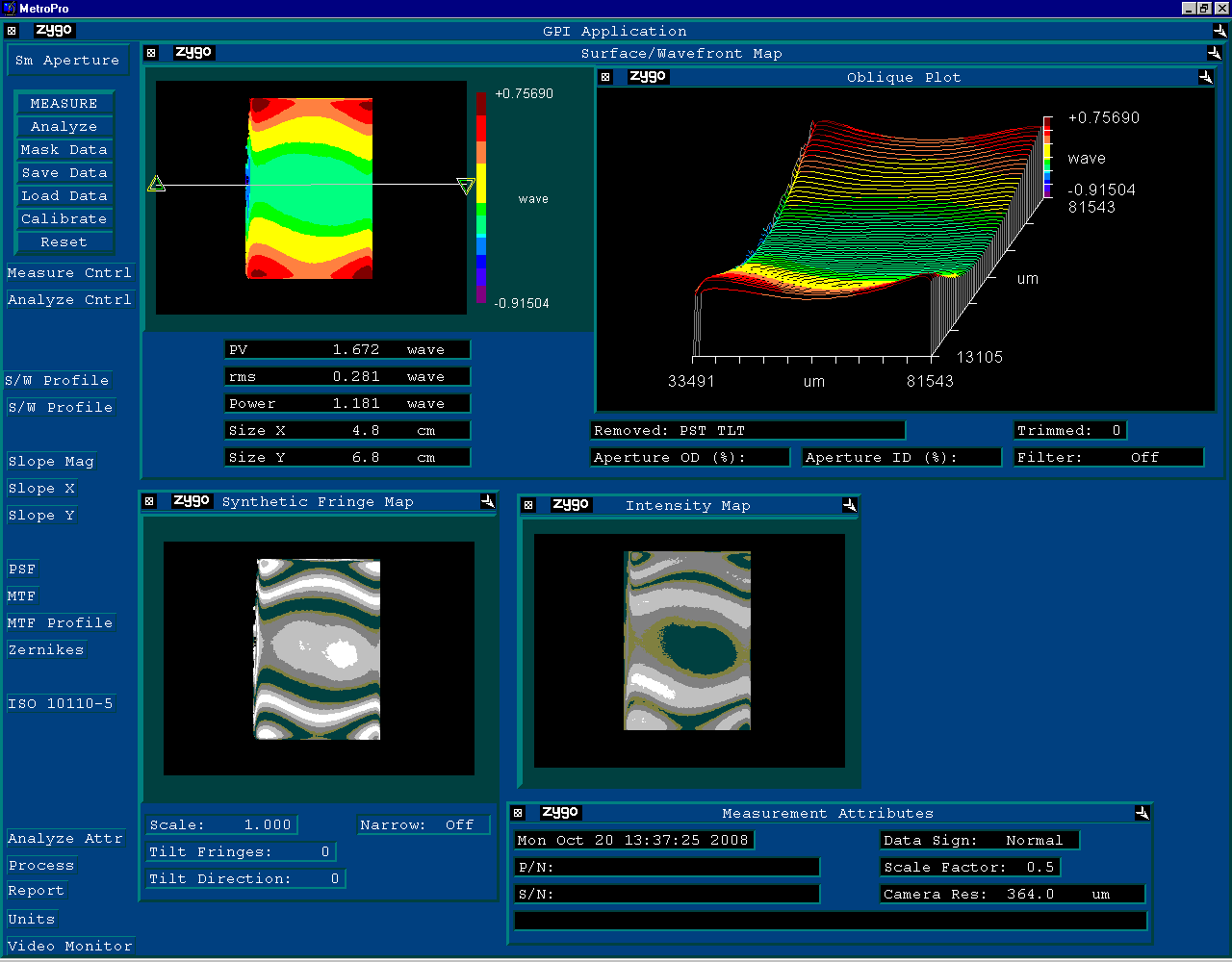
Task: Click the Analyze button
Action: [64, 126]
